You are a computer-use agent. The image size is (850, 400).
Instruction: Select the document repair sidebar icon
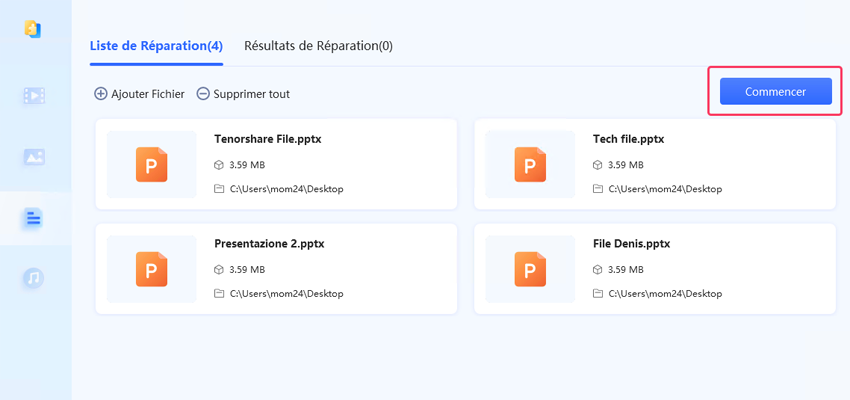pos(34,218)
